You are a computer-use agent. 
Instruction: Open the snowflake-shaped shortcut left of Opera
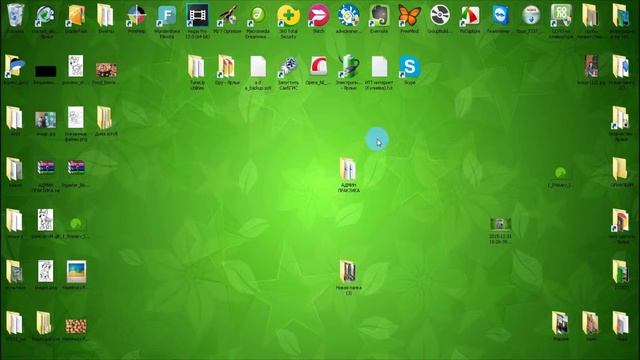288,67
